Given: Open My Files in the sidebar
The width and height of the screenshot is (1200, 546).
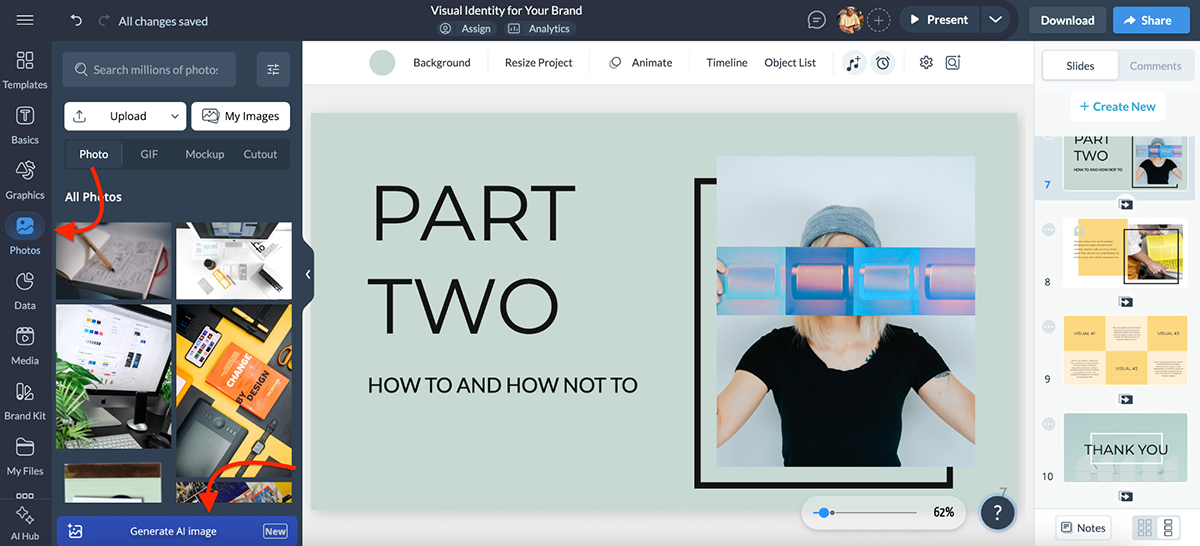Looking at the screenshot, I should (25, 455).
